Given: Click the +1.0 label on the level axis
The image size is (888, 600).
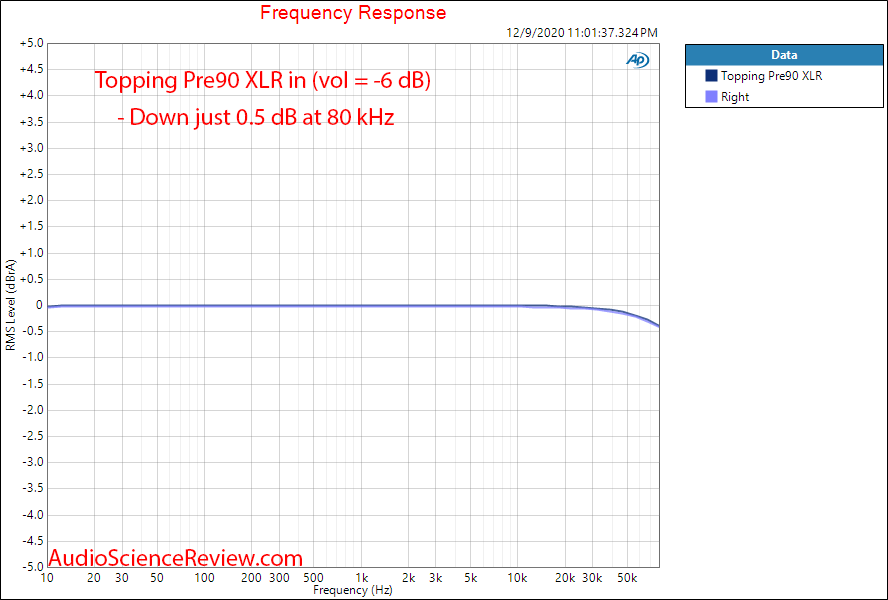Looking at the screenshot, I should pos(32,253).
